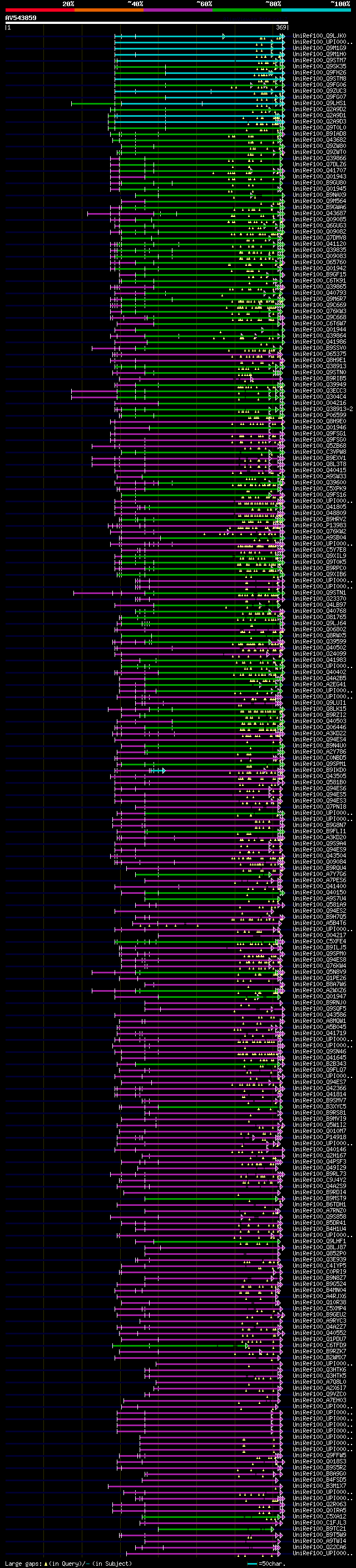Screen dimensions: 356x1568
Task: Select the UniRef100_Q7DLZ6 label
Action: [319, 164]
